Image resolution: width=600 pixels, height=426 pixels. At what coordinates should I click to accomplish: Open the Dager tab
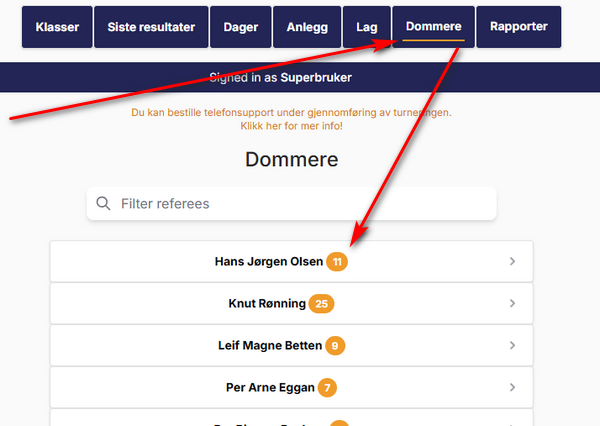pyautogui.click(x=241, y=27)
